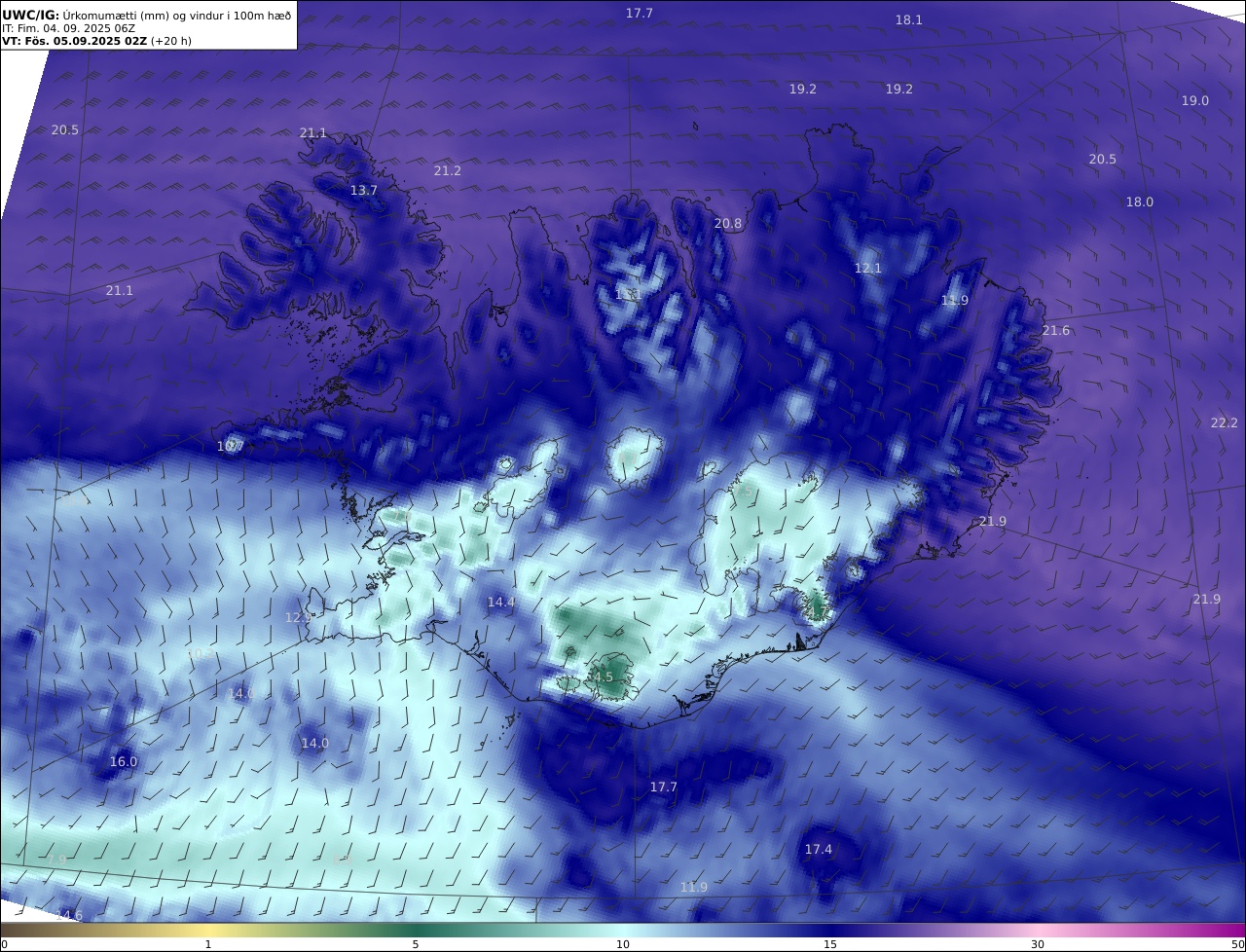Screen dimensions: 1246x952
Task: Click the (+20 h) forecast offset text
Action: click(x=170, y=42)
